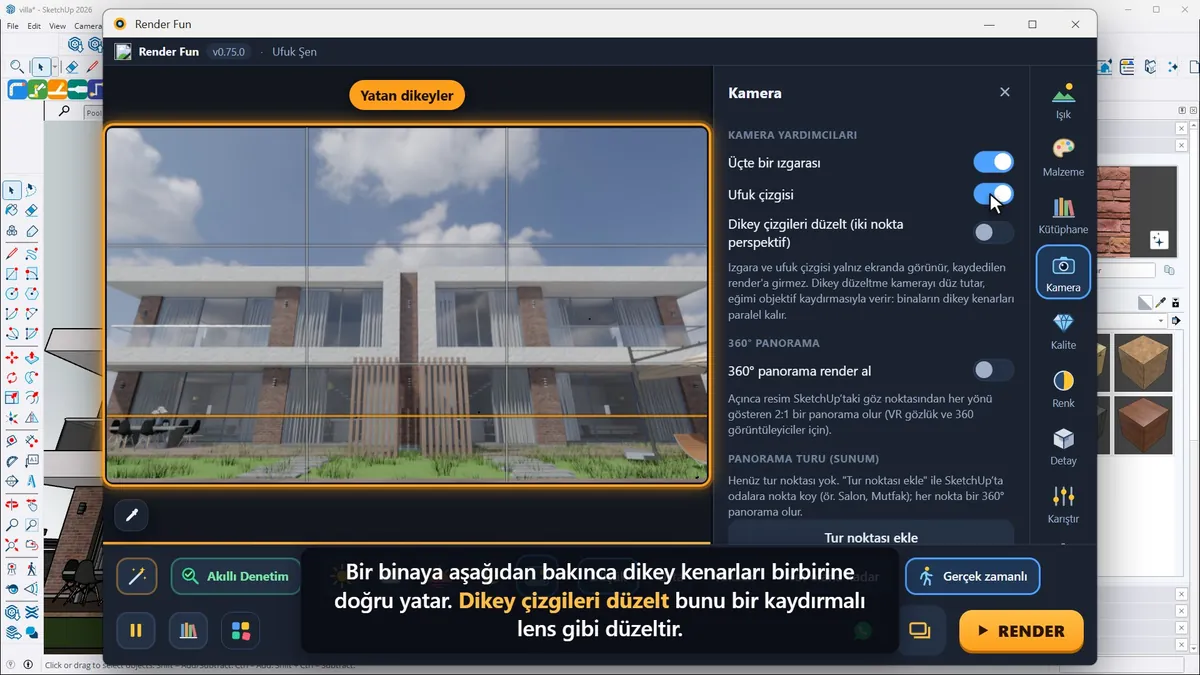Open SketchUp's View menu
The width and height of the screenshot is (1200, 675).
tap(57, 26)
